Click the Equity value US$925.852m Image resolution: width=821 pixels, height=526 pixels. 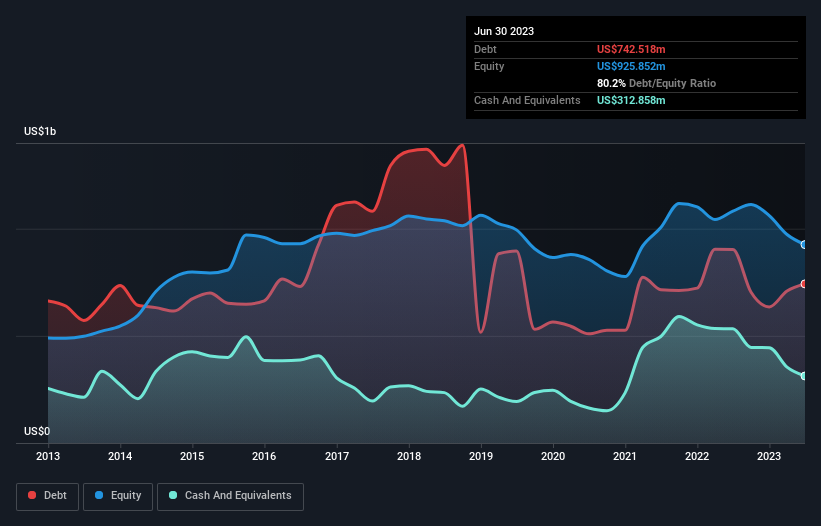coord(631,66)
